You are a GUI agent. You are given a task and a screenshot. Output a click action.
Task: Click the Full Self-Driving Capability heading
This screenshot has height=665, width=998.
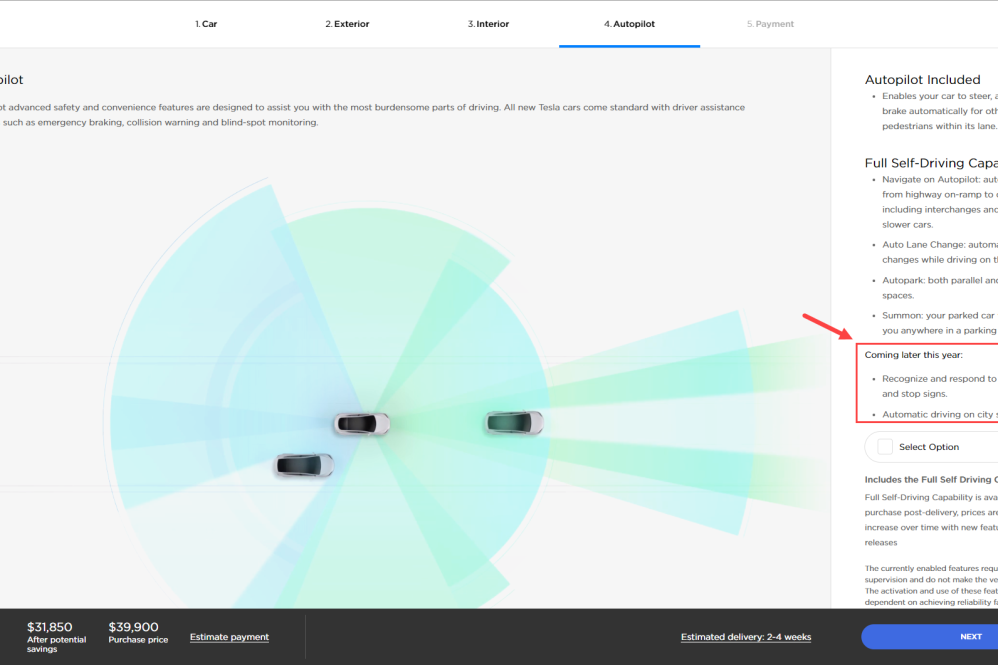coord(930,163)
